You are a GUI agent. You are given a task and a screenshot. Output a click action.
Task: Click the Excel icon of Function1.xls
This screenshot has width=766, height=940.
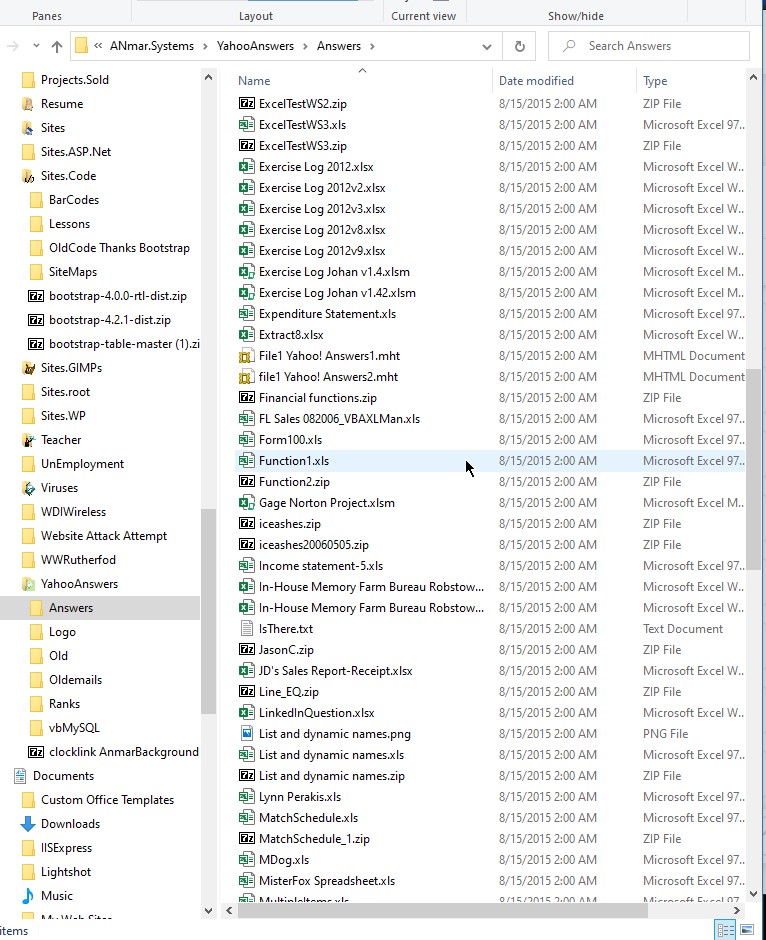pyautogui.click(x=246, y=461)
